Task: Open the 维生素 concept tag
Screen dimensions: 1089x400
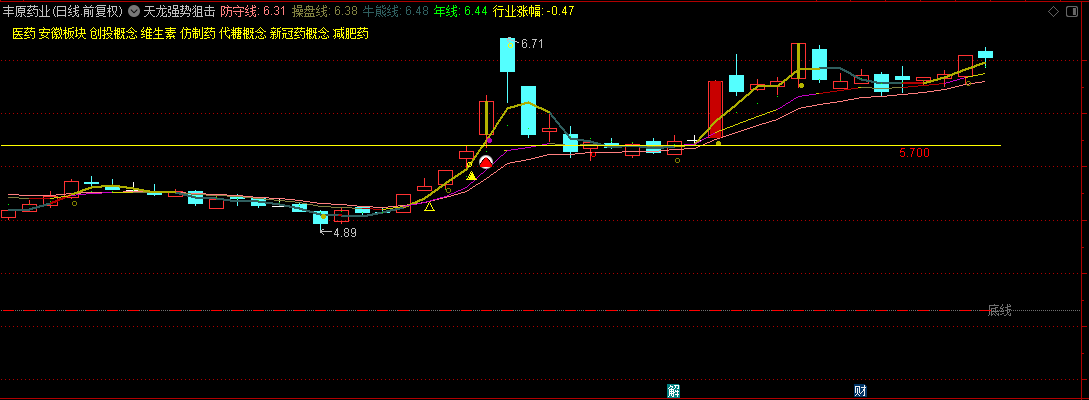Action: pos(158,33)
